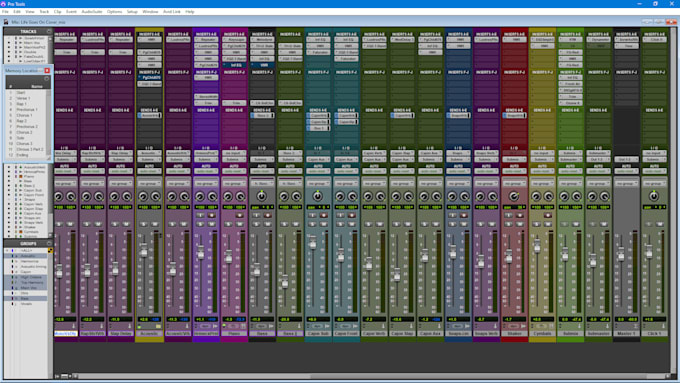Open the view selector dropdown at bottom left
Screen dimensions: 680x383
point(69,376)
